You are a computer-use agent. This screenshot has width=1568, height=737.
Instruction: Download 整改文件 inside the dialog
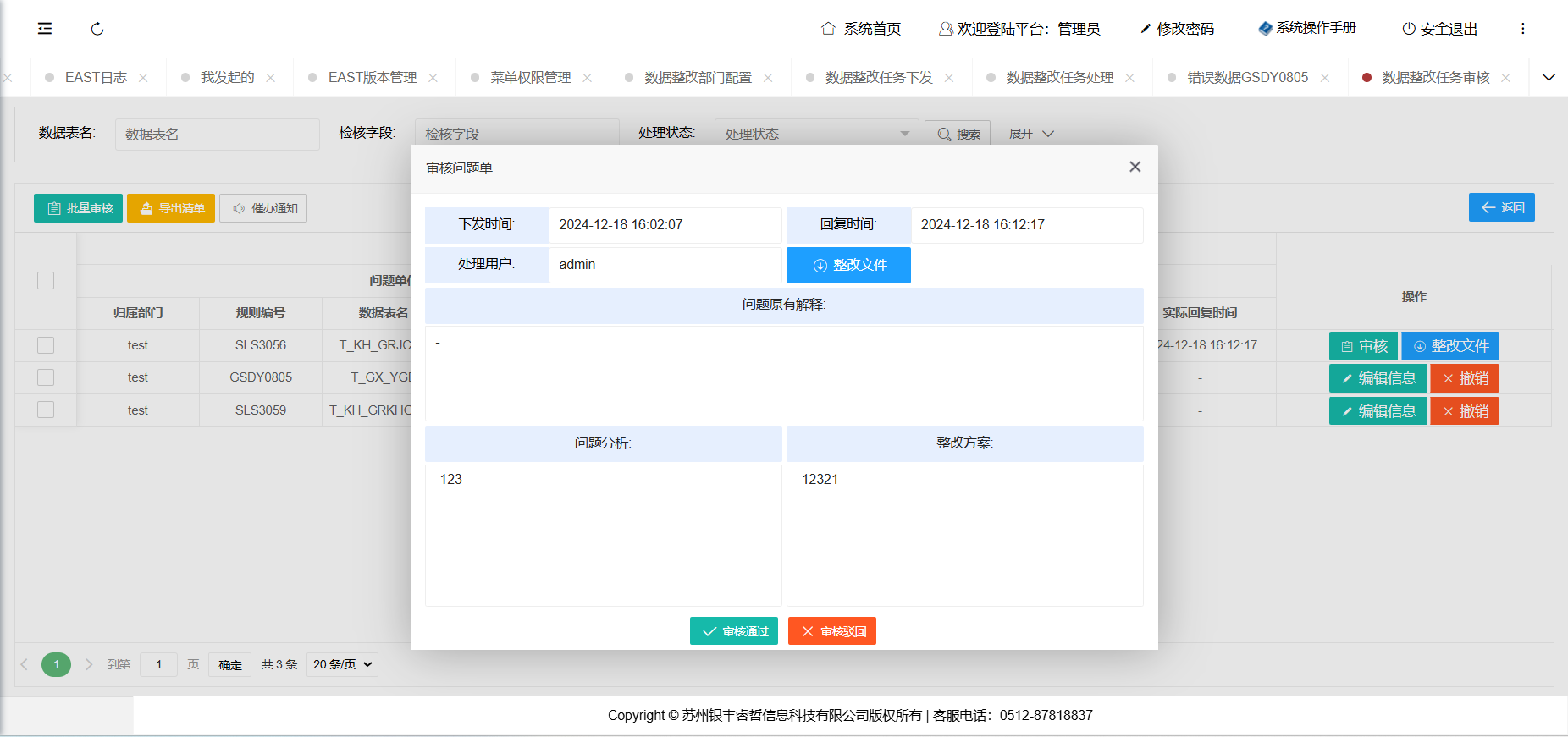[848, 265]
